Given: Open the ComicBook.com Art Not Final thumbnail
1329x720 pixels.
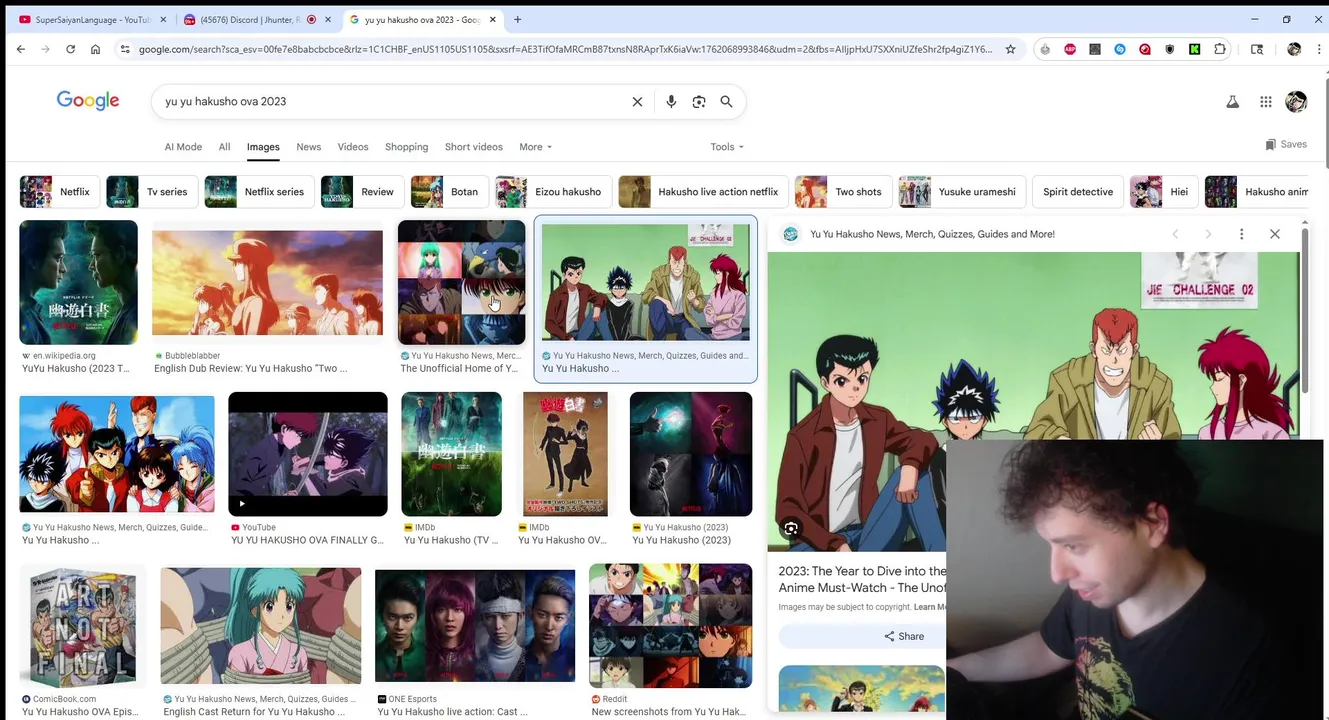Looking at the screenshot, I should 83,626.
